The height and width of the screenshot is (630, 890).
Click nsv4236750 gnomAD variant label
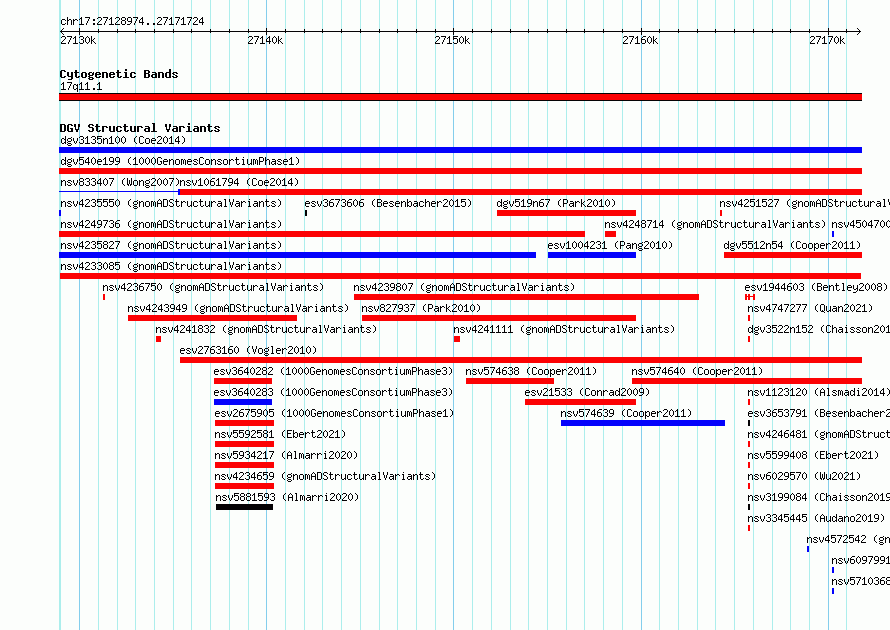(x=213, y=287)
